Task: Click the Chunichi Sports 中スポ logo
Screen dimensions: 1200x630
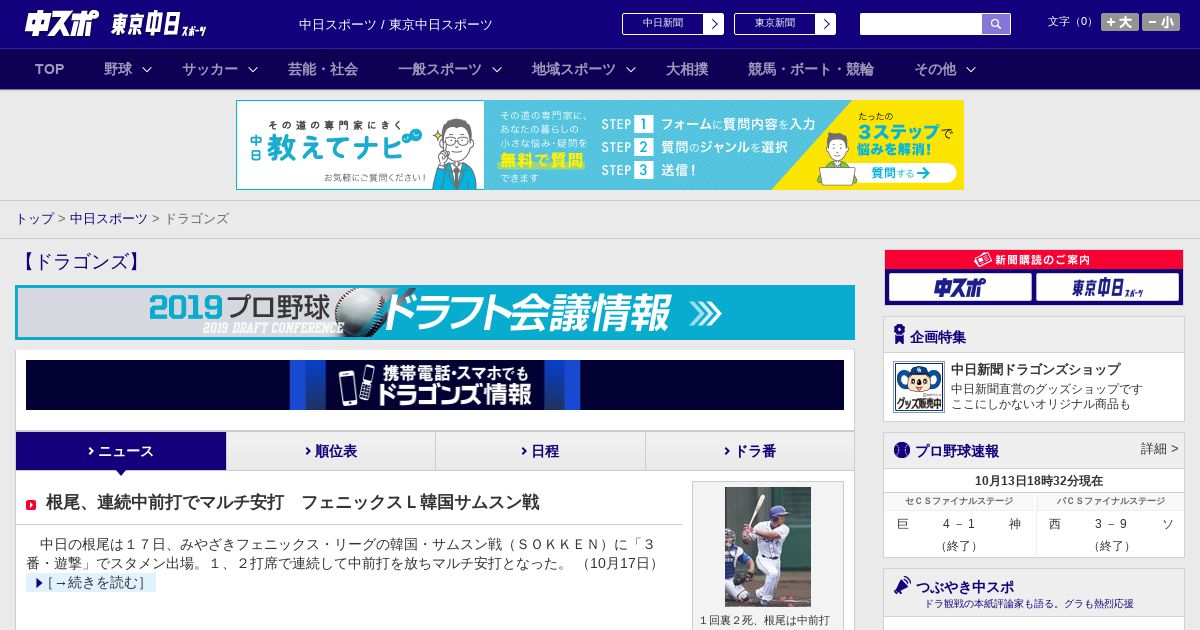Action: coord(62,23)
